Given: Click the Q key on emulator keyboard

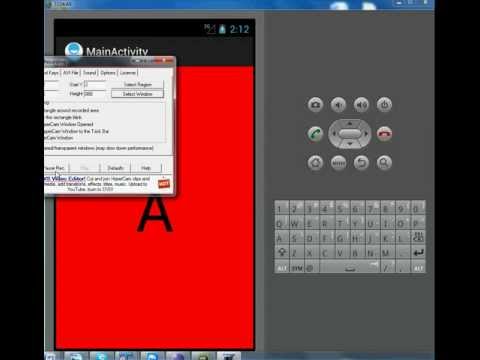Looking at the screenshot, I should tap(282, 222).
